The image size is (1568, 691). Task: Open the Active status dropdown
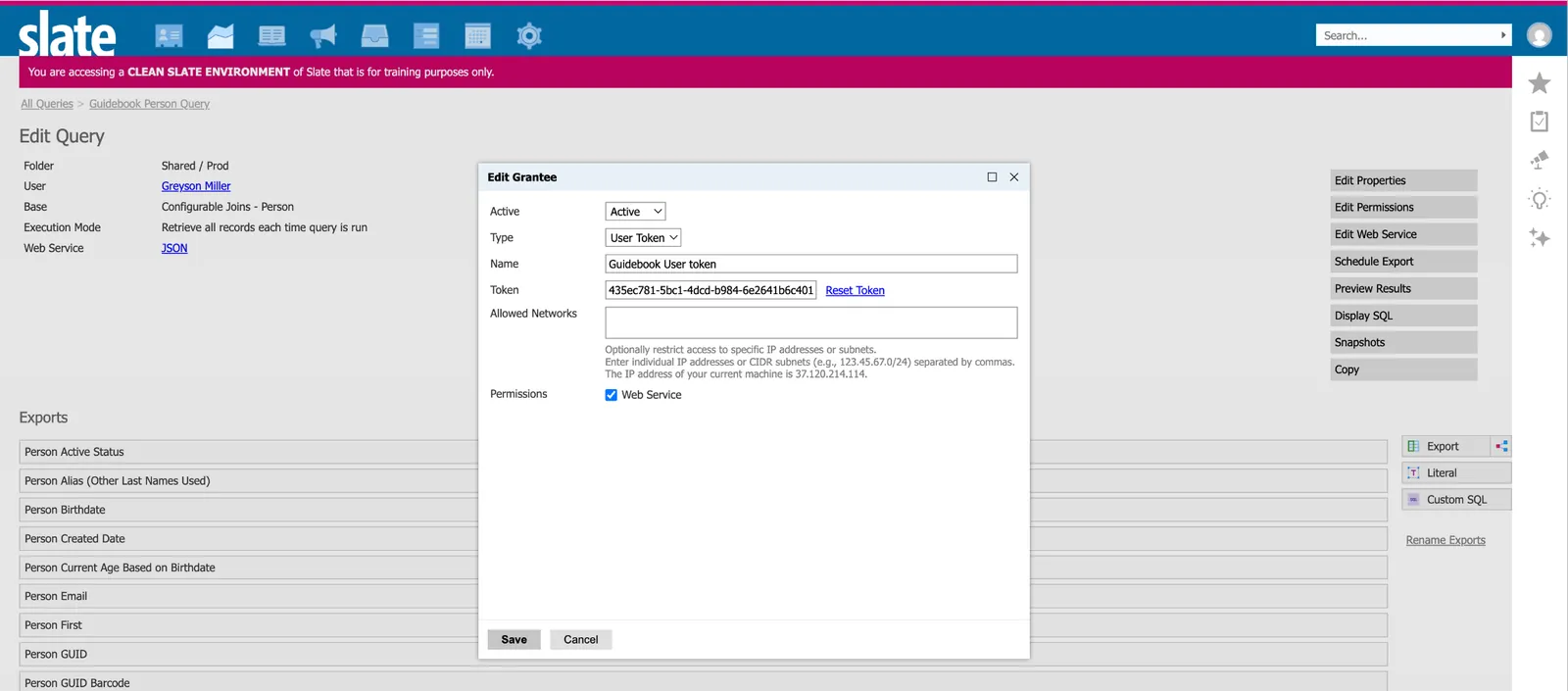point(636,212)
